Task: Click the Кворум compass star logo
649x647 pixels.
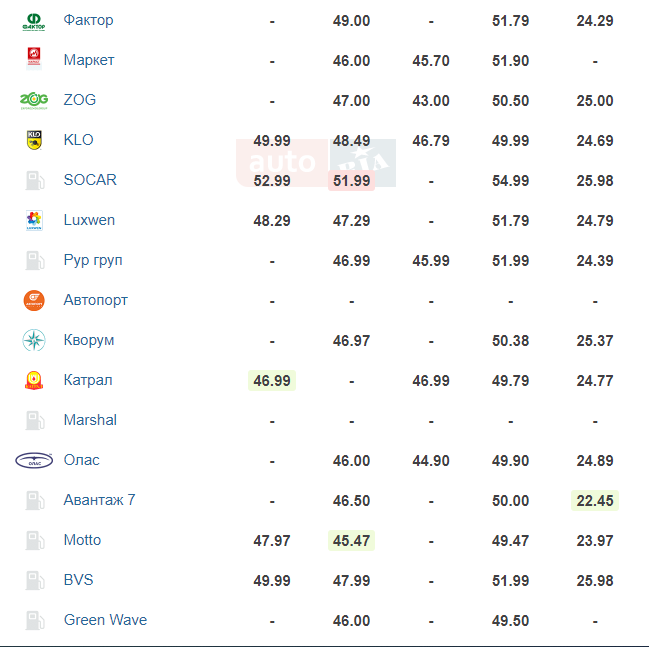Action: point(34,340)
